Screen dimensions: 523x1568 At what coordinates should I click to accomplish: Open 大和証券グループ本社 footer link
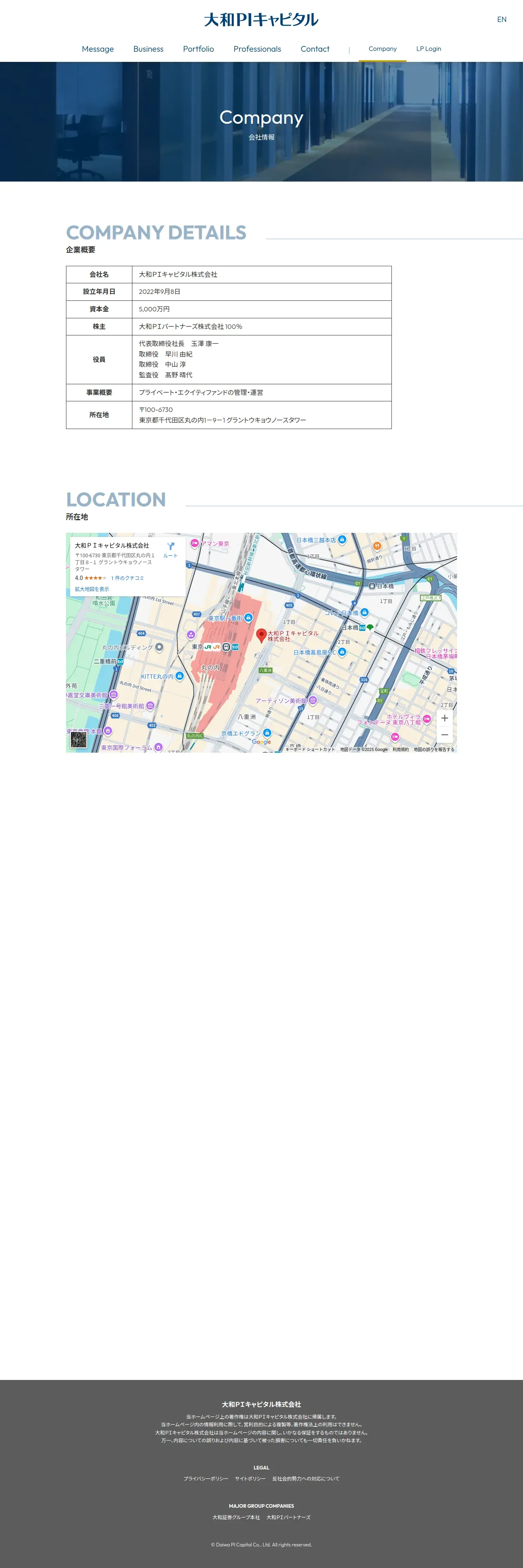pos(236,1517)
